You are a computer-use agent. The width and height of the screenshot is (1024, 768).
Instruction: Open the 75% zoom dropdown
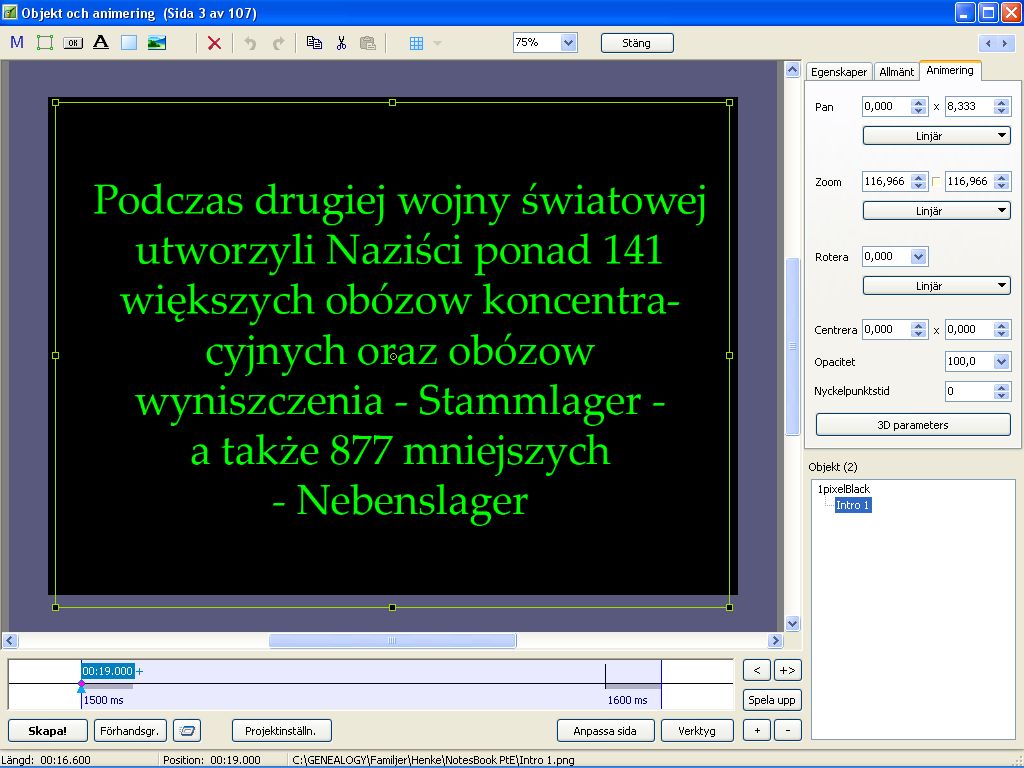coord(568,42)
